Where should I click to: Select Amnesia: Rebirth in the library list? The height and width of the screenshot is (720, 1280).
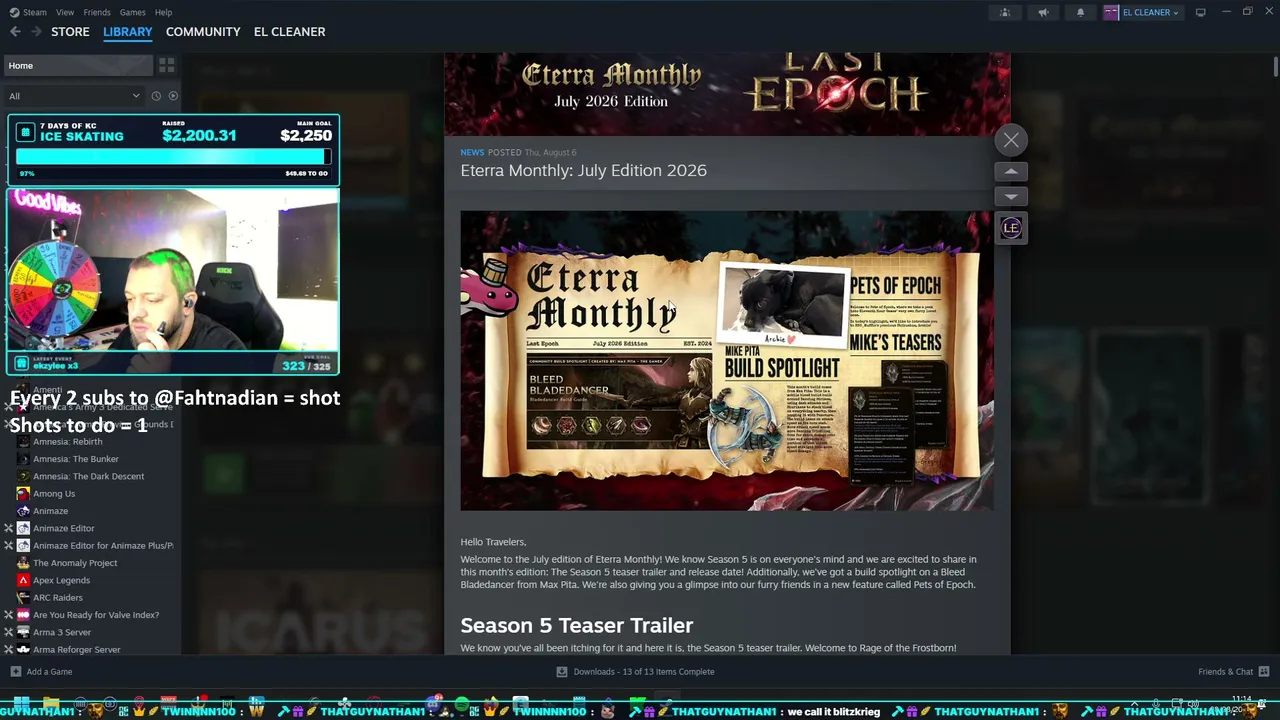point(67,442)
